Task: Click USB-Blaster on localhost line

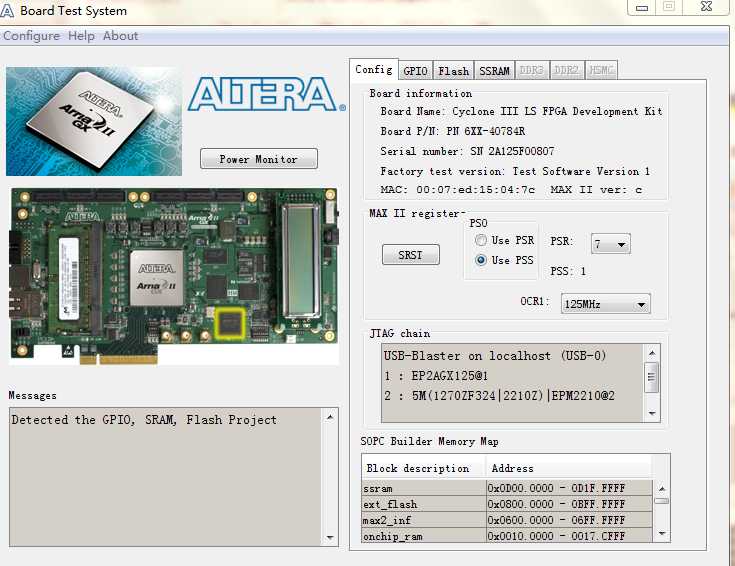Action: tap(495, 356)
